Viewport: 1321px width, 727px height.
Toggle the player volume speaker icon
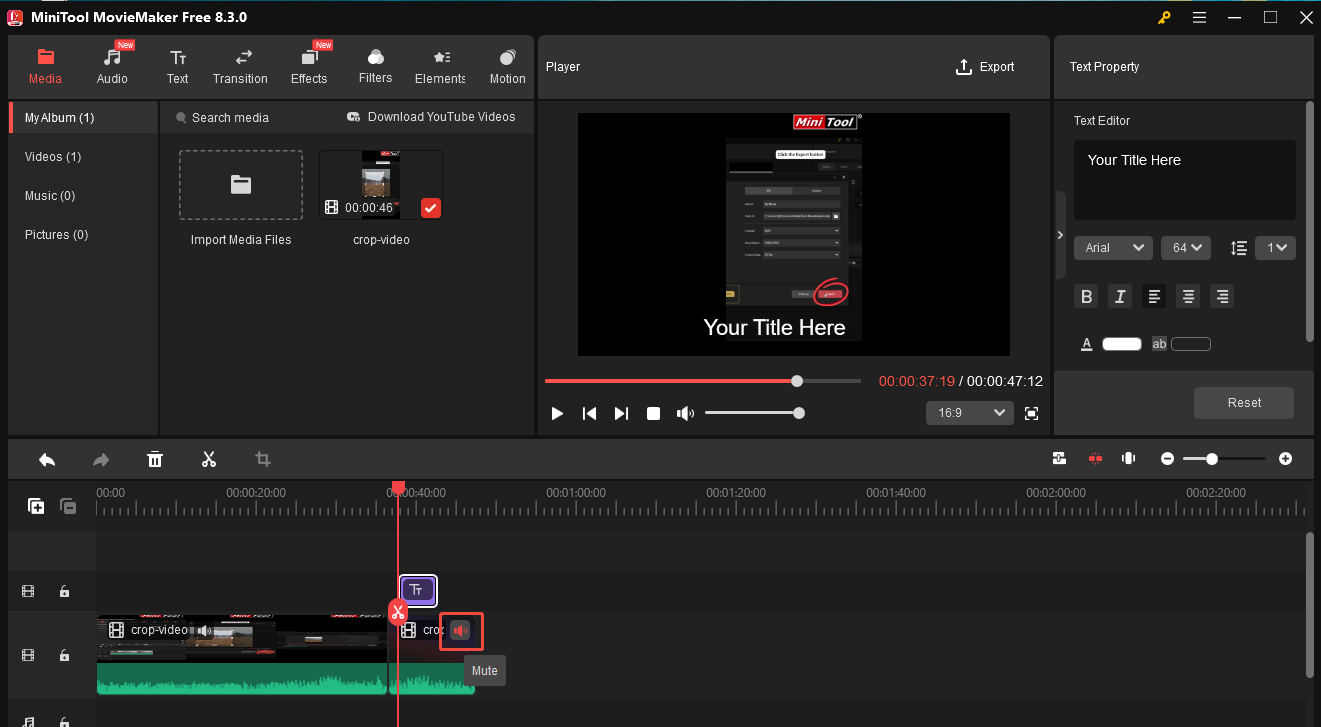pos(685,413)
